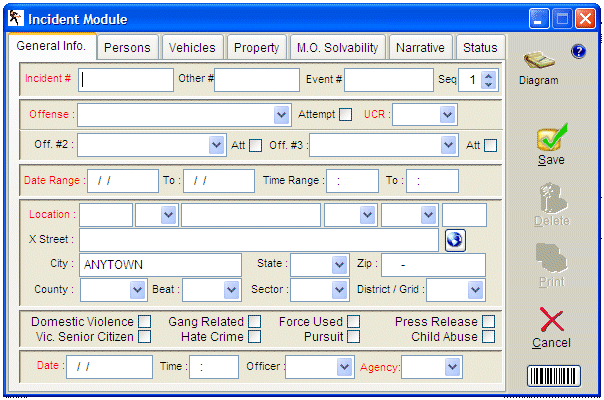
Task: Click the grayed-out Print icon
Action: [552, 257]
